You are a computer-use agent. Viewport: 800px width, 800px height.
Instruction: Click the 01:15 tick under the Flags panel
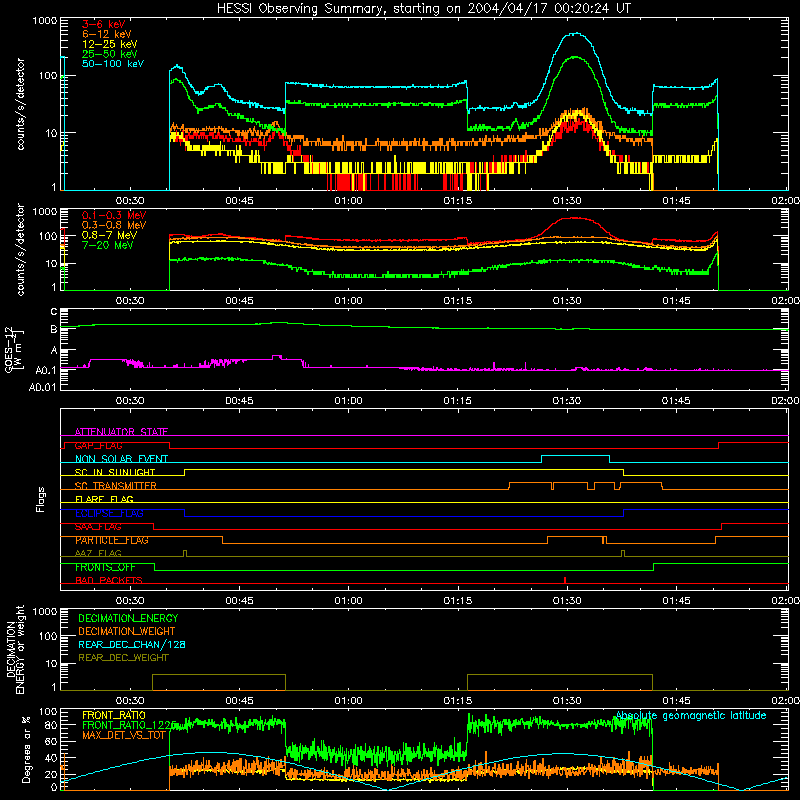[x=458, y=601]
